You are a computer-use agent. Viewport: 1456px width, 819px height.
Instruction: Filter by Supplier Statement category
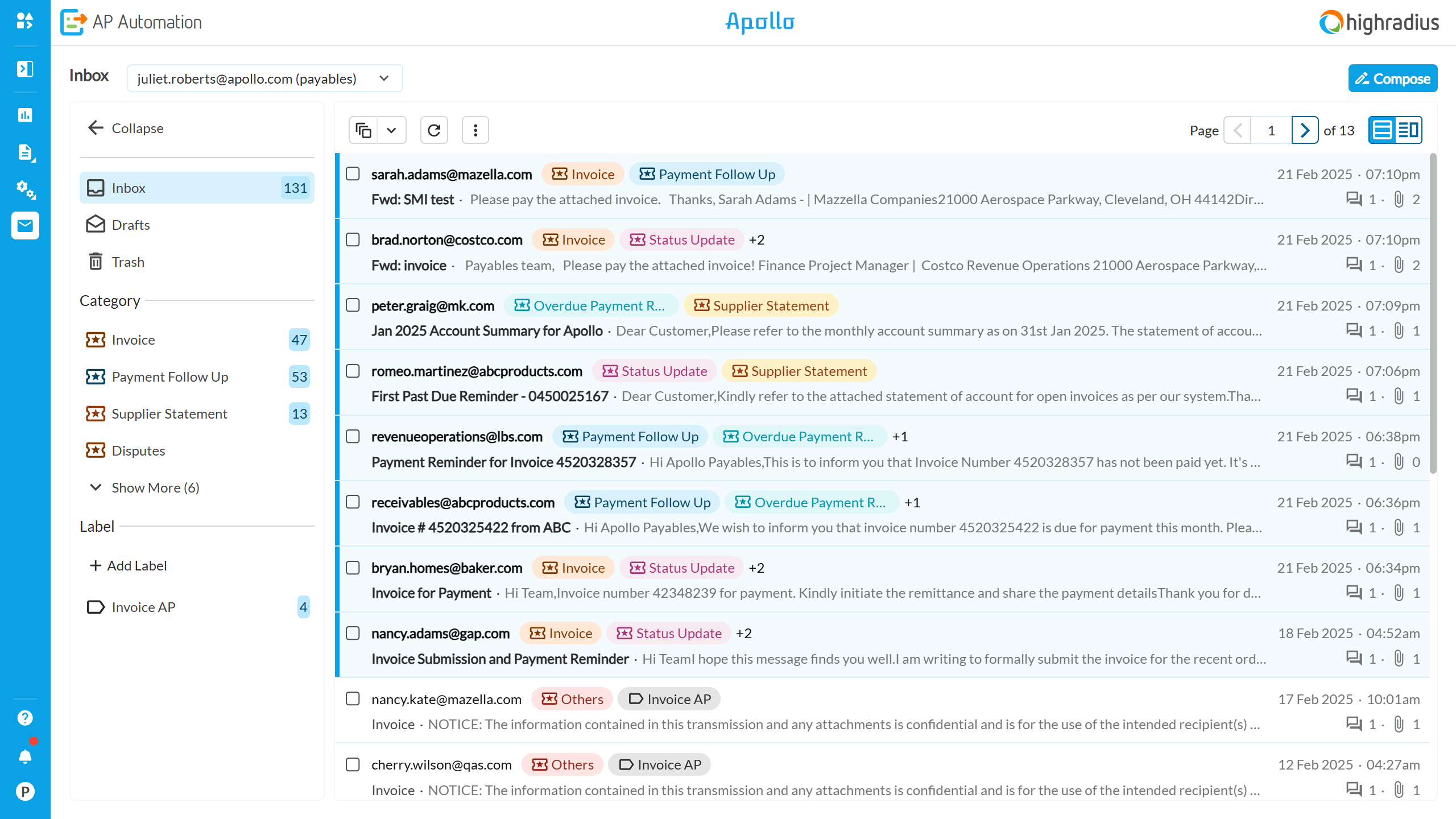coord(197,413)
